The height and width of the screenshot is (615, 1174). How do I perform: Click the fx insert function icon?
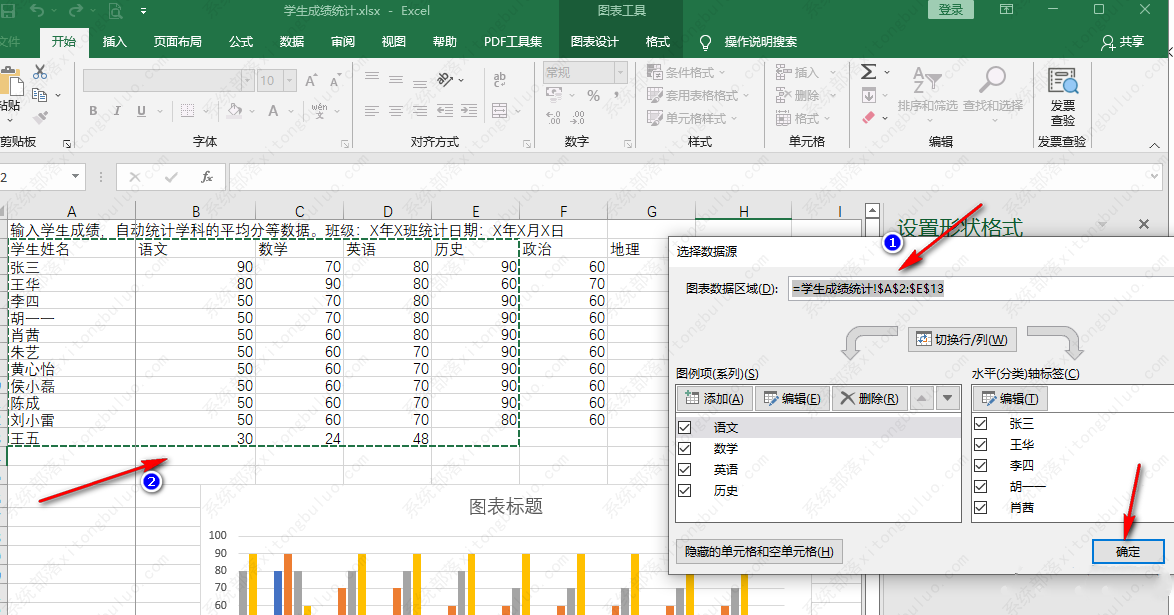pos(207,177)
